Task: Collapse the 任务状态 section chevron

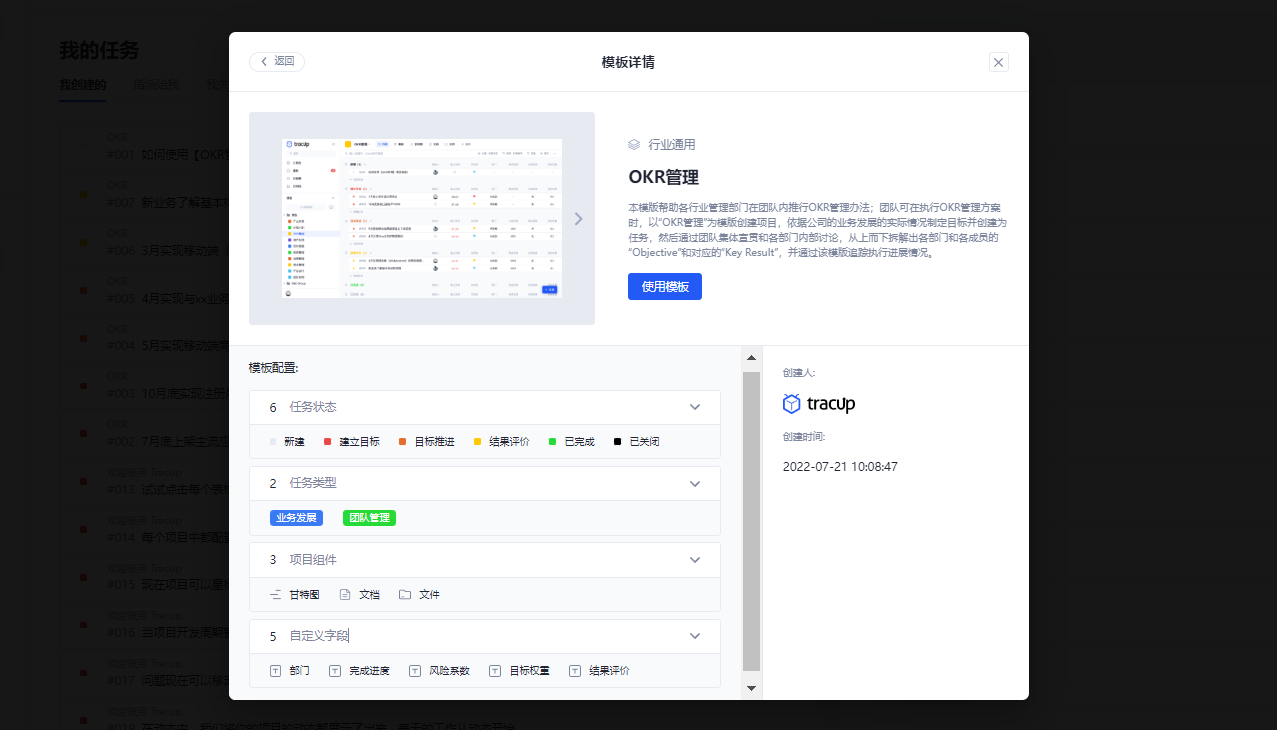Action: click(x=694, y=407)
